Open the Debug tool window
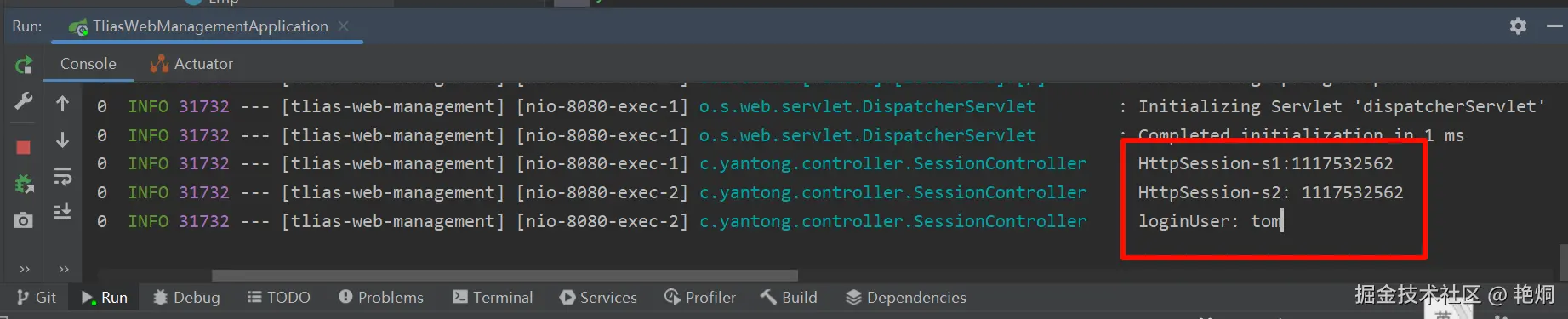This screenshot has height=319, width=1568. tap(186, 297)
